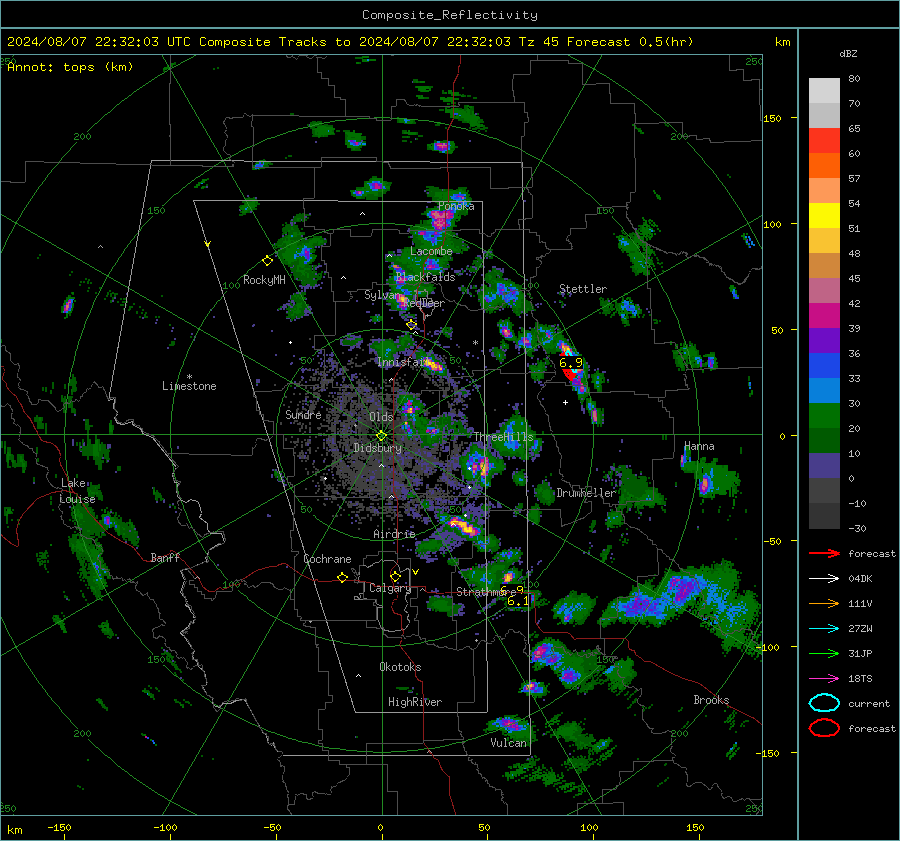This screenshot has width=900, height=841.
Task: Click the HighRiver label
Action: (415, 702)
